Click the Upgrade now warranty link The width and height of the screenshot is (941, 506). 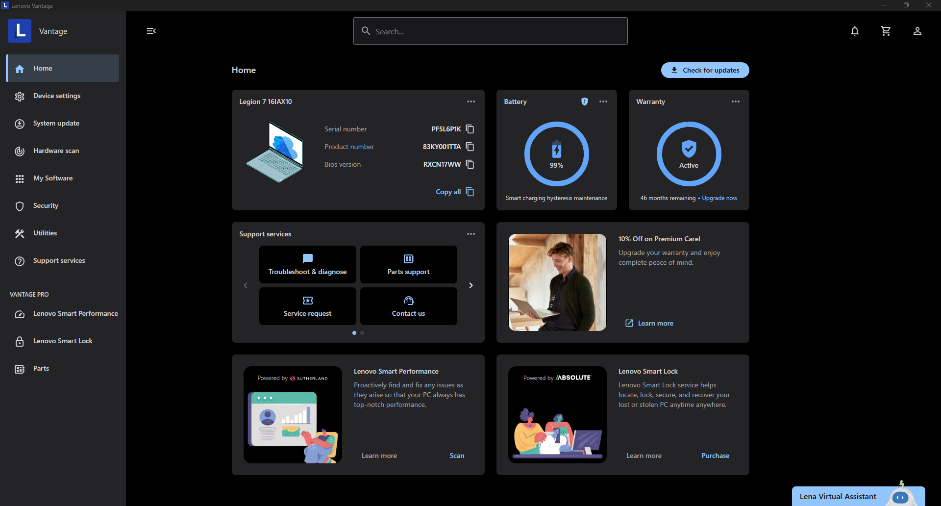pos(720,198)
